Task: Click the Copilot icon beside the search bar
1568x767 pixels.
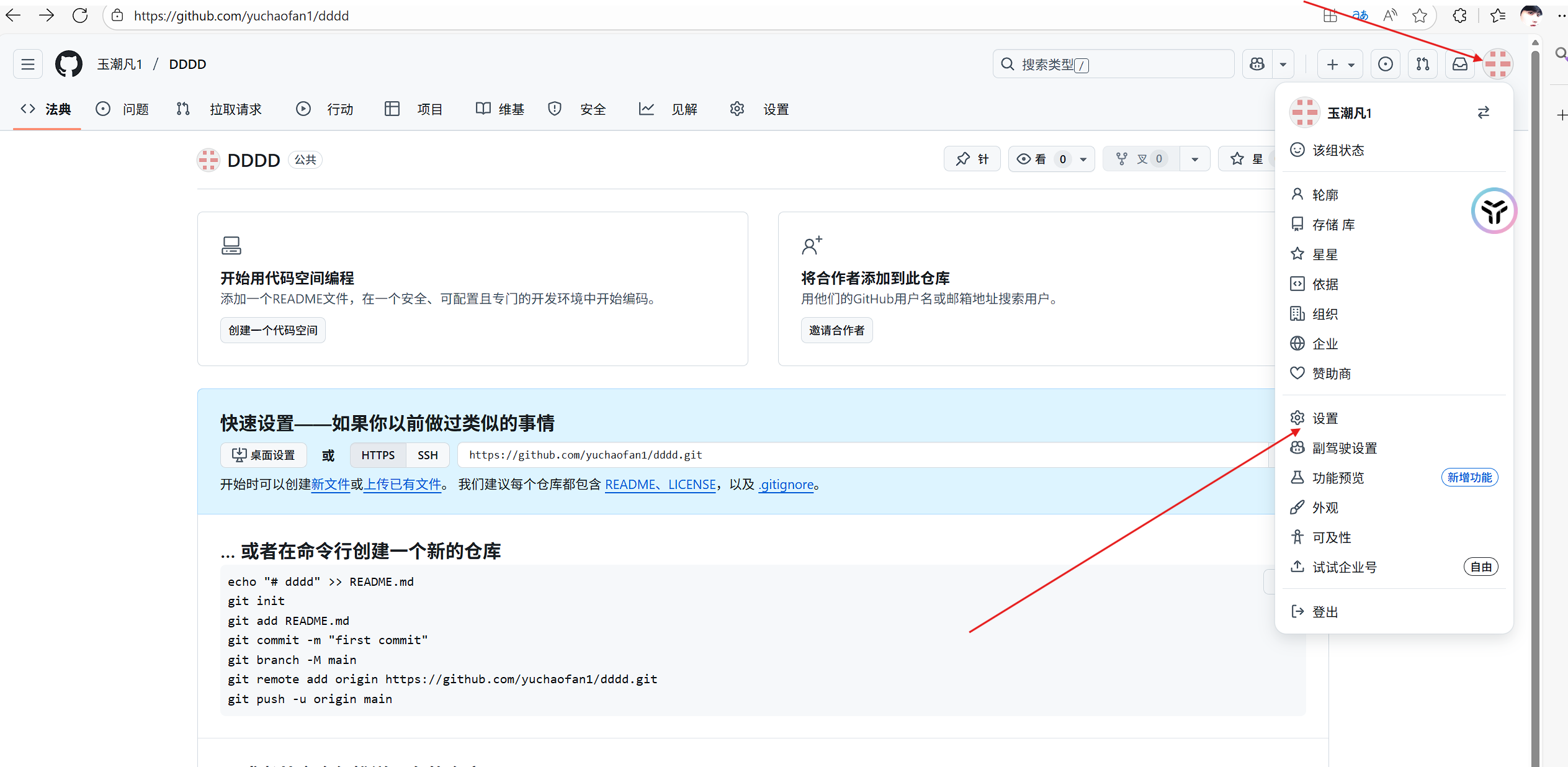Action: pos(1256,64)
